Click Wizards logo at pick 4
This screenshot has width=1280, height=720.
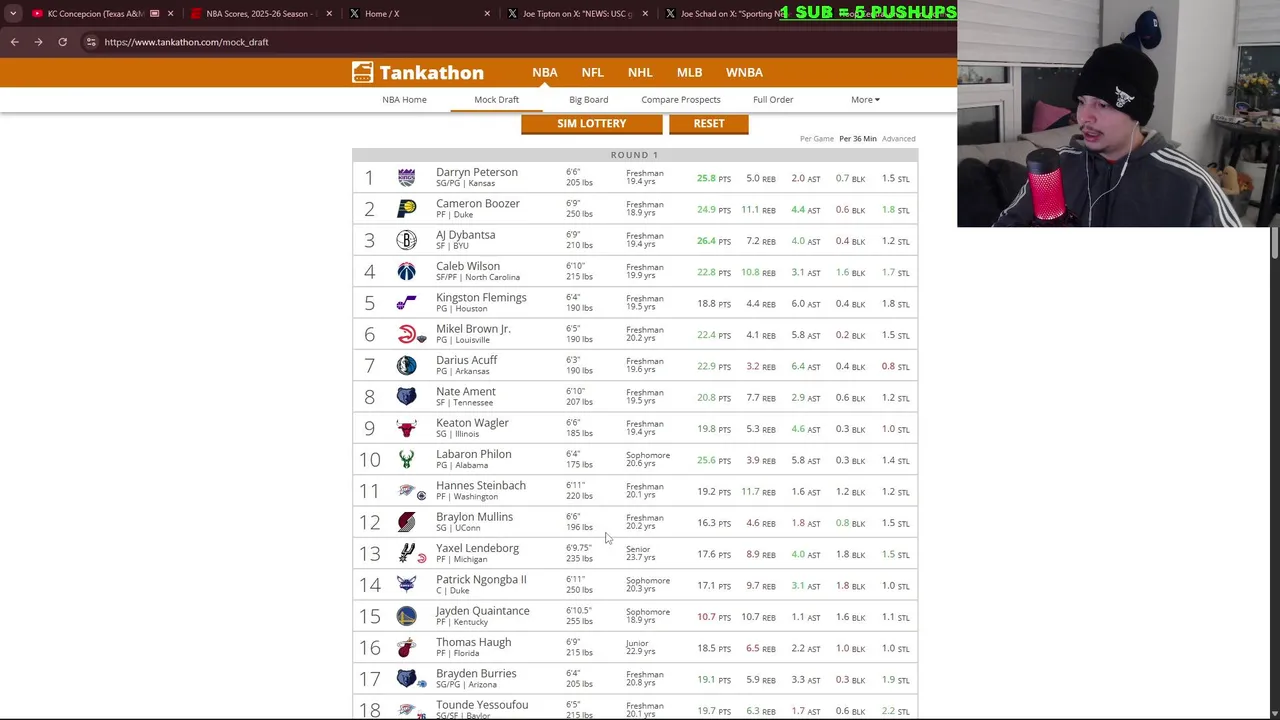pyautogui.click(x=406, y=271)
